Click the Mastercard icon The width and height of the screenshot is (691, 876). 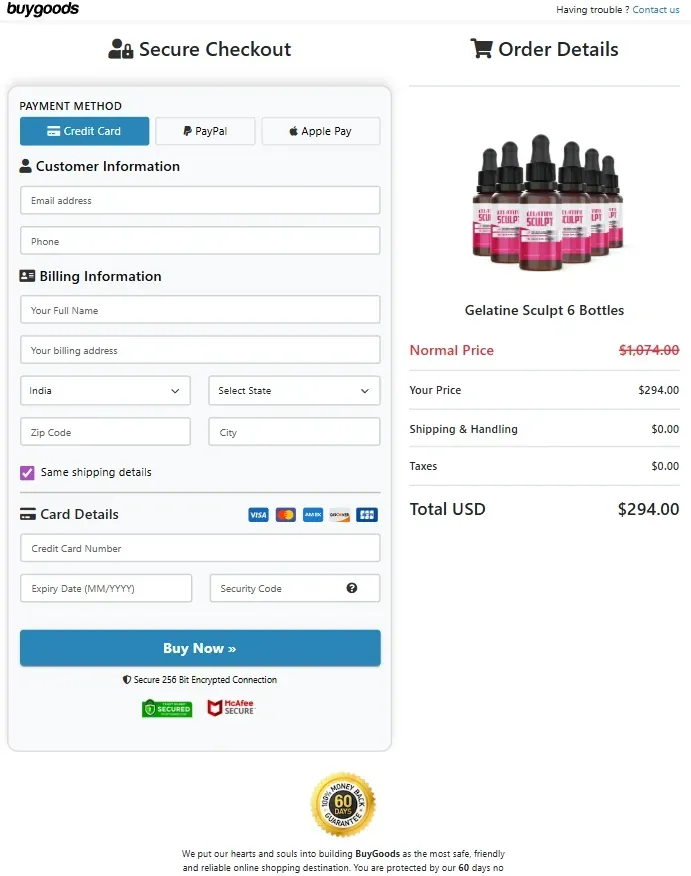285,515
